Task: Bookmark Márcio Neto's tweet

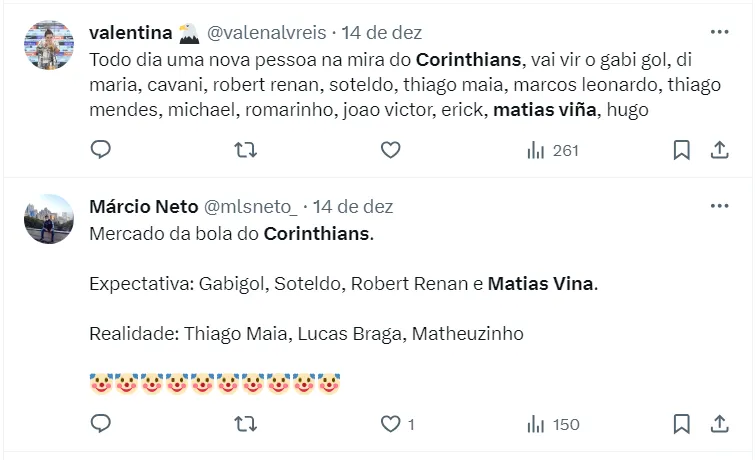Action: coord(681,424)
